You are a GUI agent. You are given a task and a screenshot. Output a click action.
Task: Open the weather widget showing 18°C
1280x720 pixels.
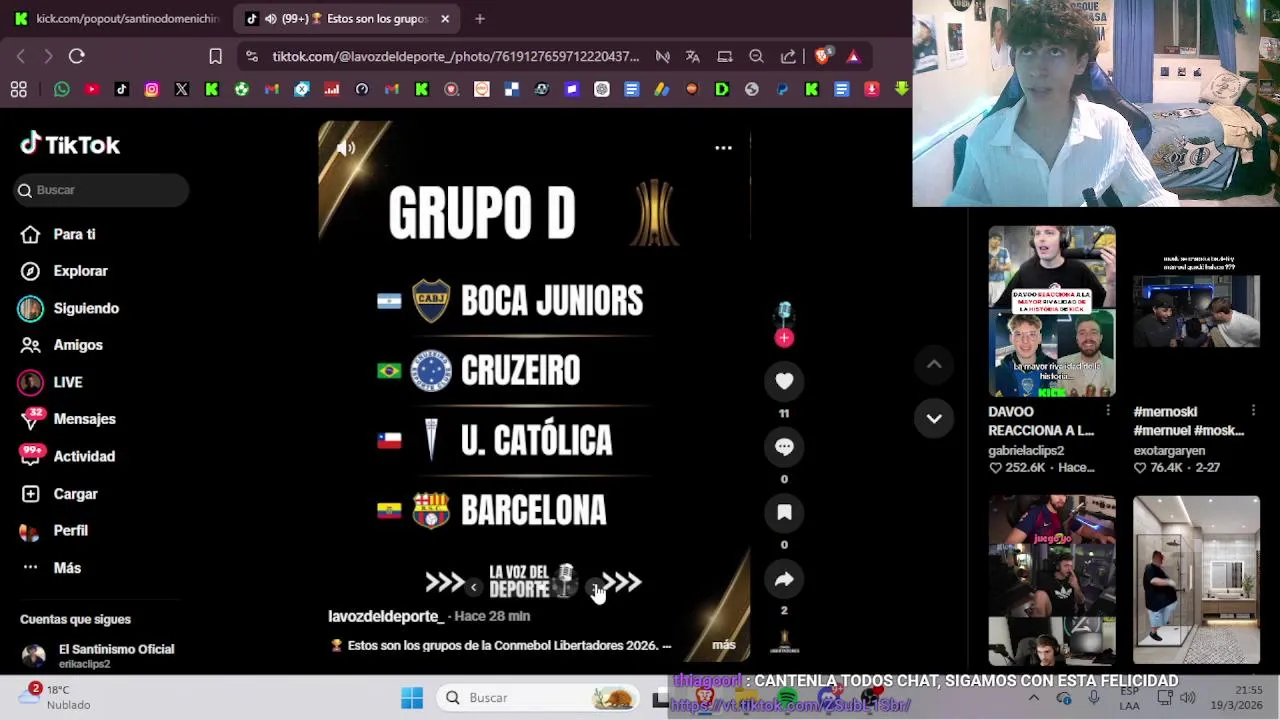(56, 697)
